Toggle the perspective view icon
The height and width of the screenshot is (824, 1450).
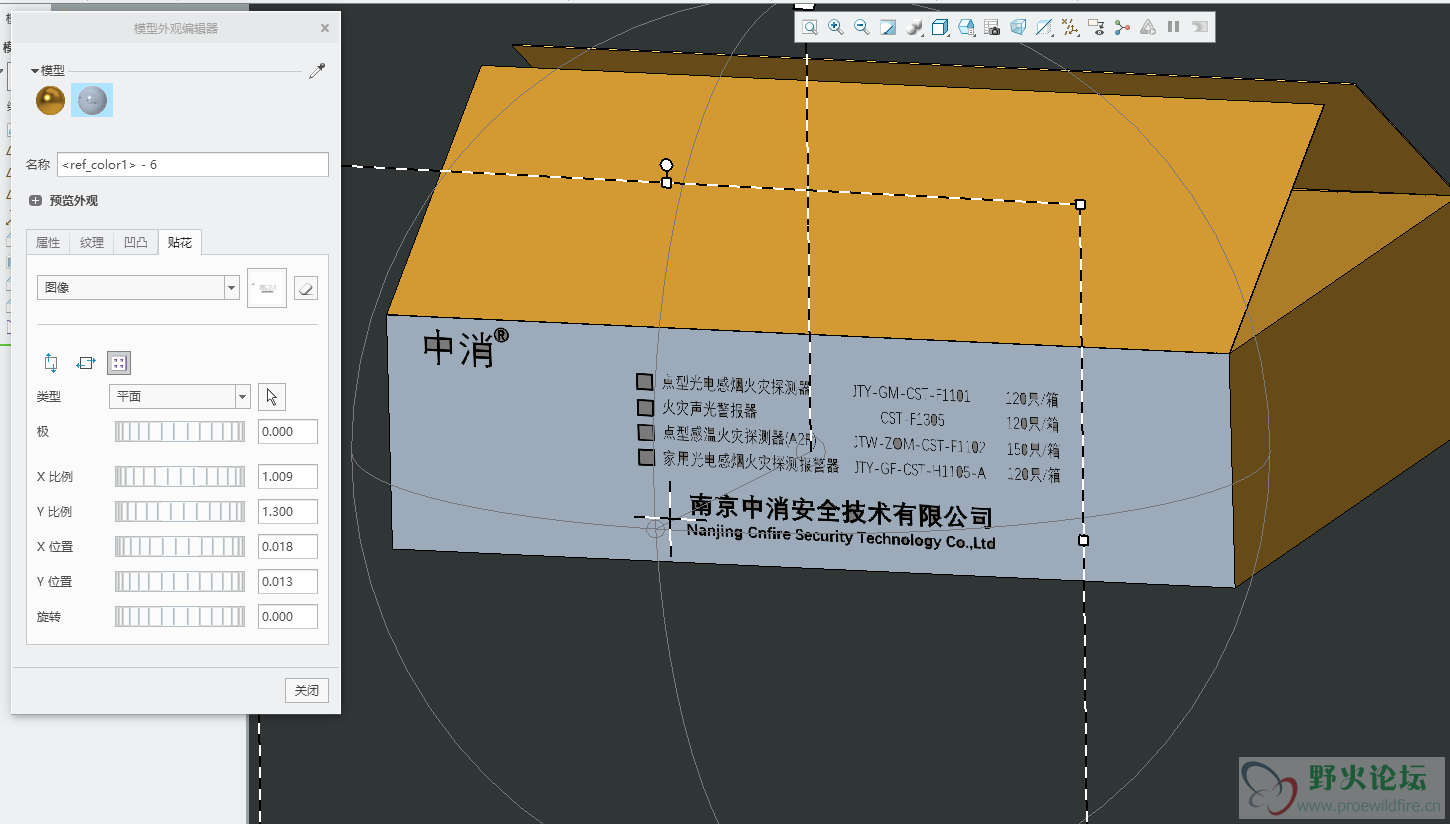coord(1018,28)
